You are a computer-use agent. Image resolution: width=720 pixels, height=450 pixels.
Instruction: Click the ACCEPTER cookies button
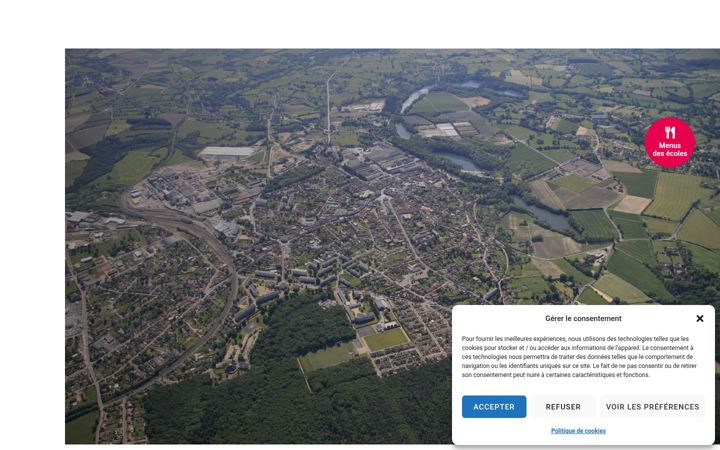494,407
